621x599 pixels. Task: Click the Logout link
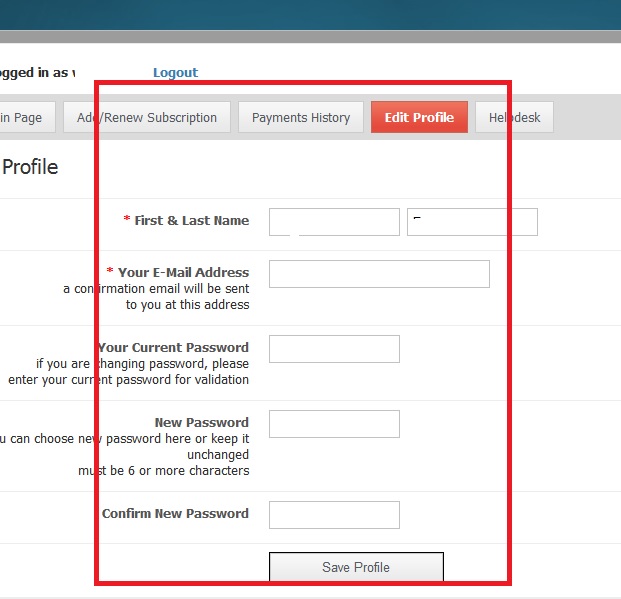coord(175,73)
